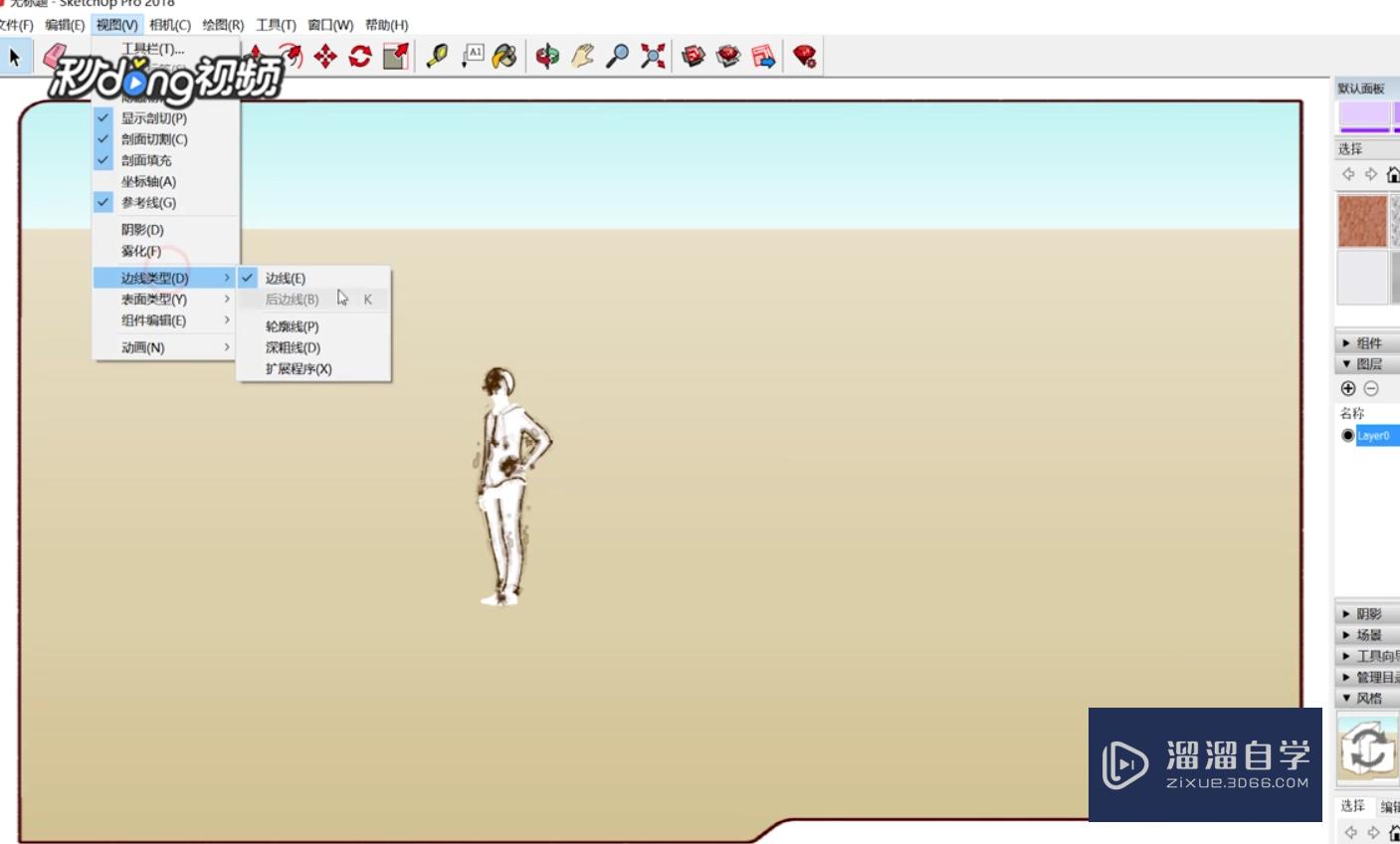
Task: Select the Pan hand tool
Action: [x=582, y=56]
